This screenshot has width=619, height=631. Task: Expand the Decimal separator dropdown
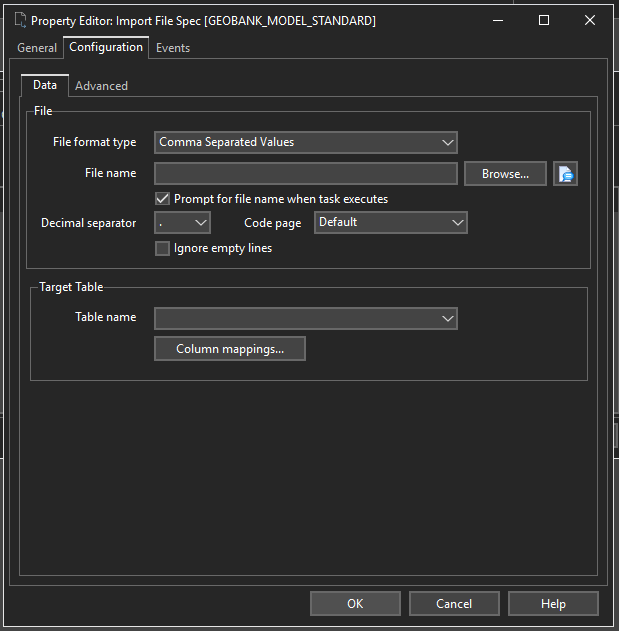183,222
